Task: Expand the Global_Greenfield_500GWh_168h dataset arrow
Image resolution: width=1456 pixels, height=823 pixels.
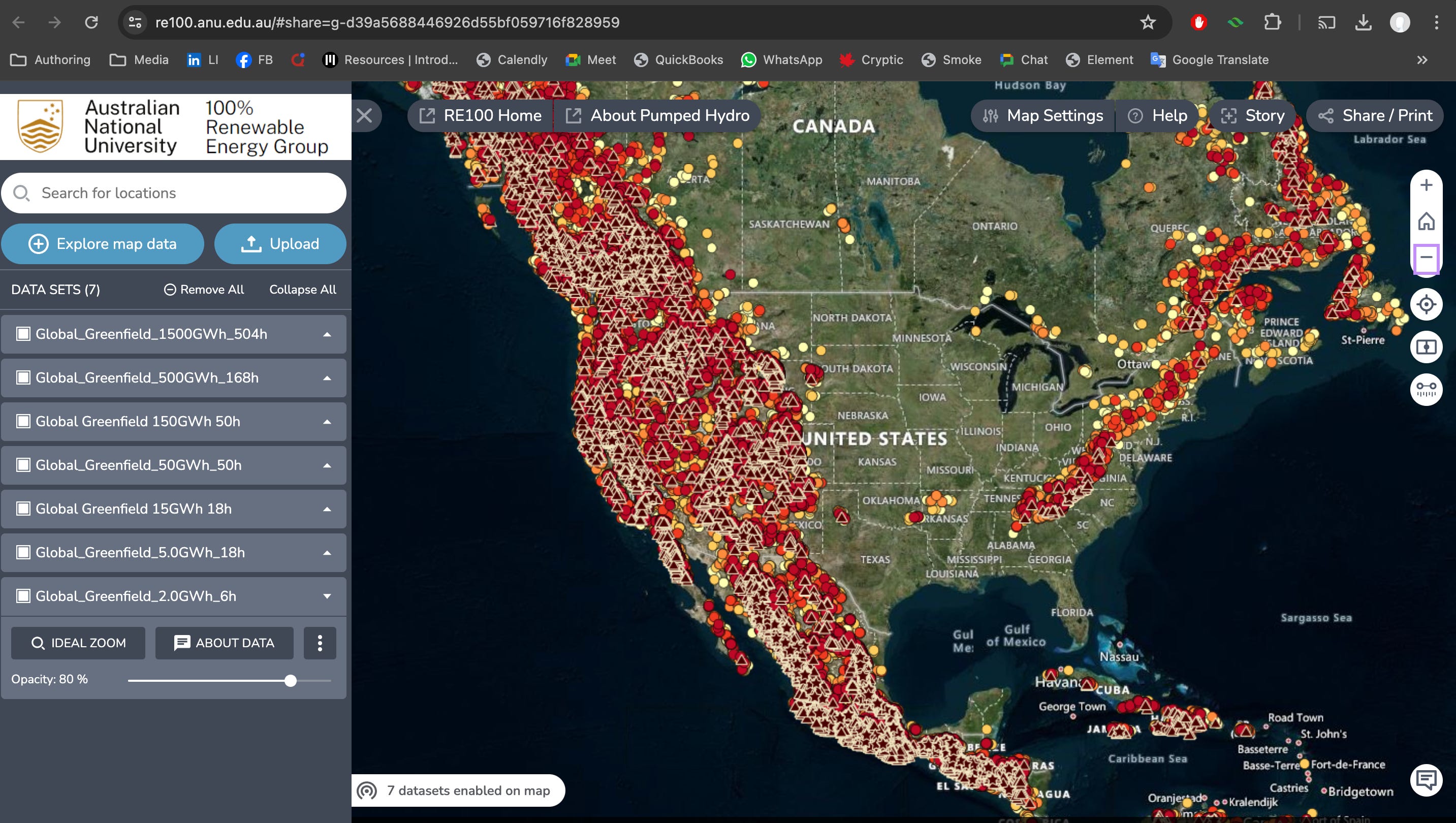Action: (x=327, y=377)
